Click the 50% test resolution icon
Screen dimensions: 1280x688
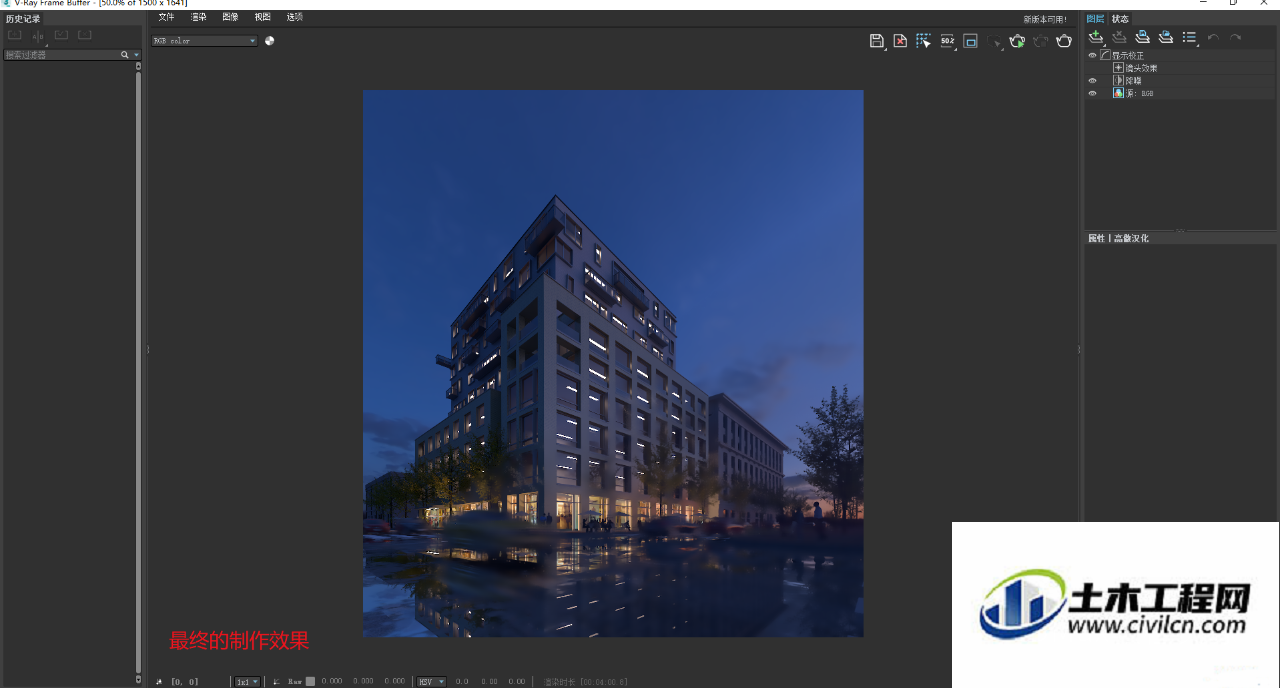pos(947,41)
